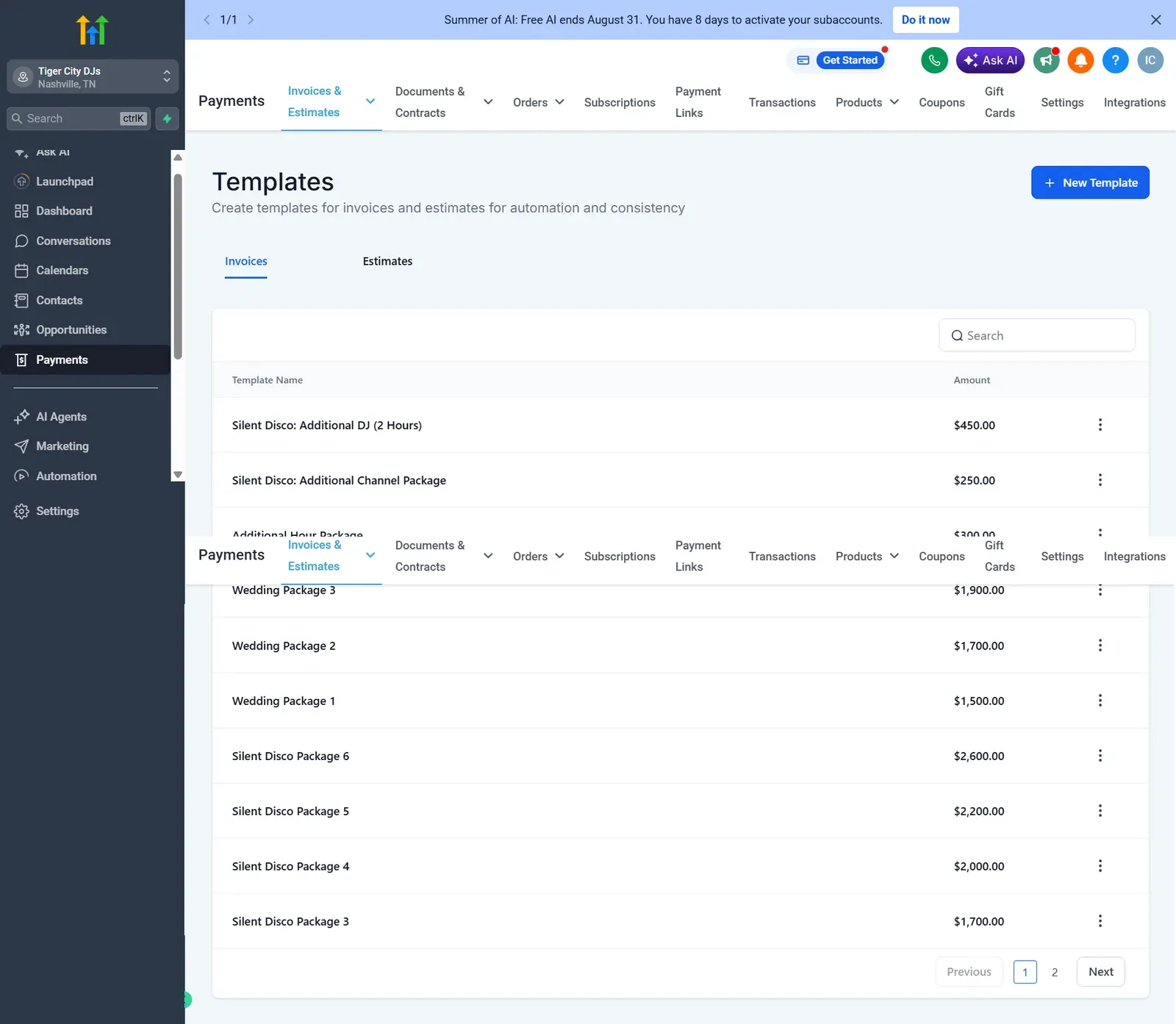The width and height of the screenshot is (1176, 1024).
Task: Open options menu for Silent Disco Package 3
Action: point(1100,921)
